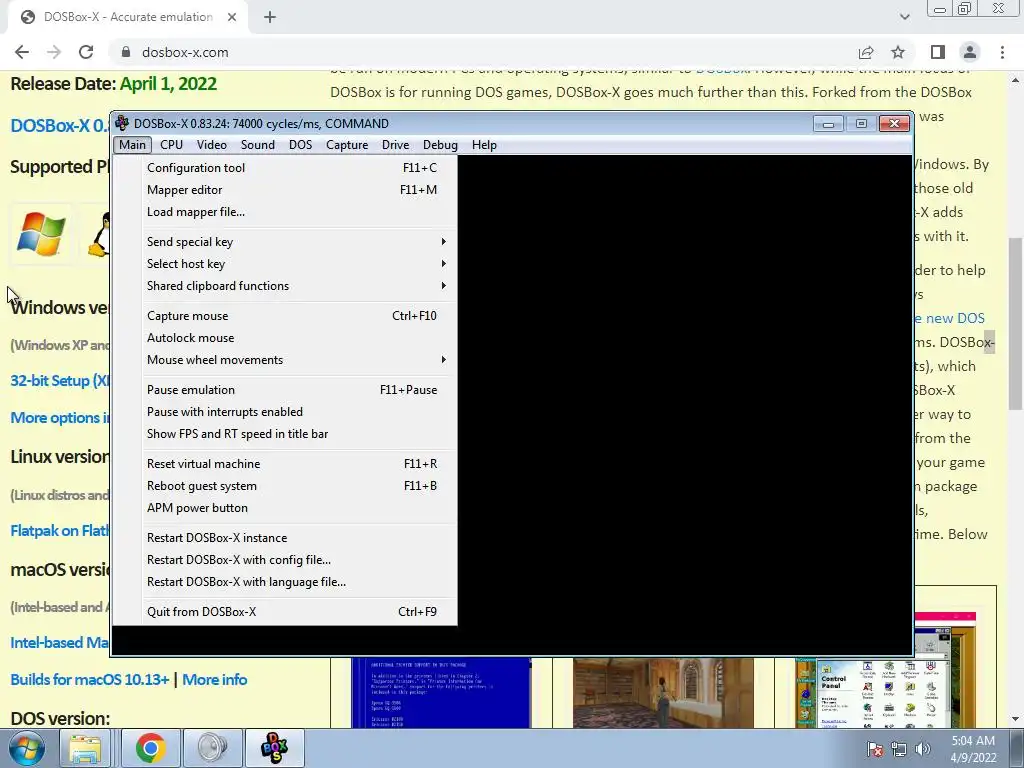Select Reset virtual machine

(x=285, y=464)
